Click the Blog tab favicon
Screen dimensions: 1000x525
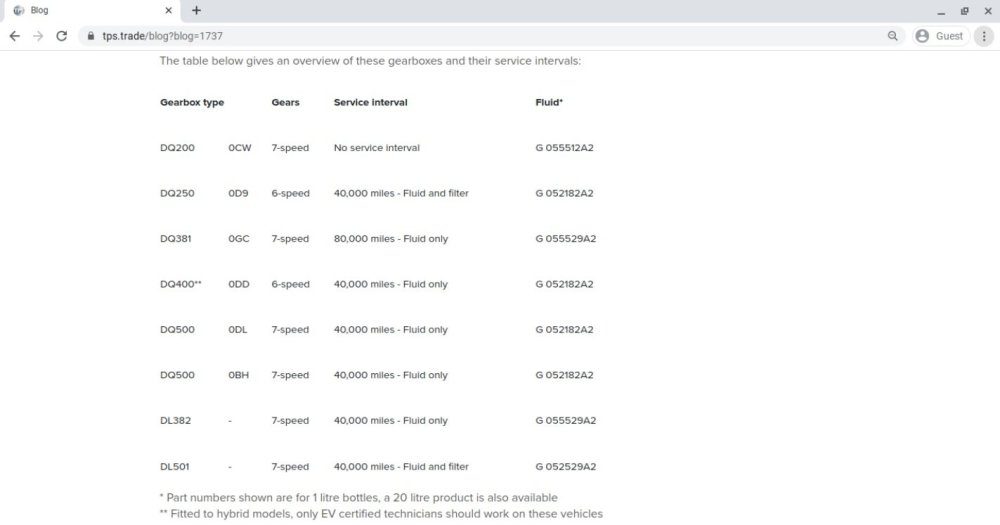[x=18, y=11]
